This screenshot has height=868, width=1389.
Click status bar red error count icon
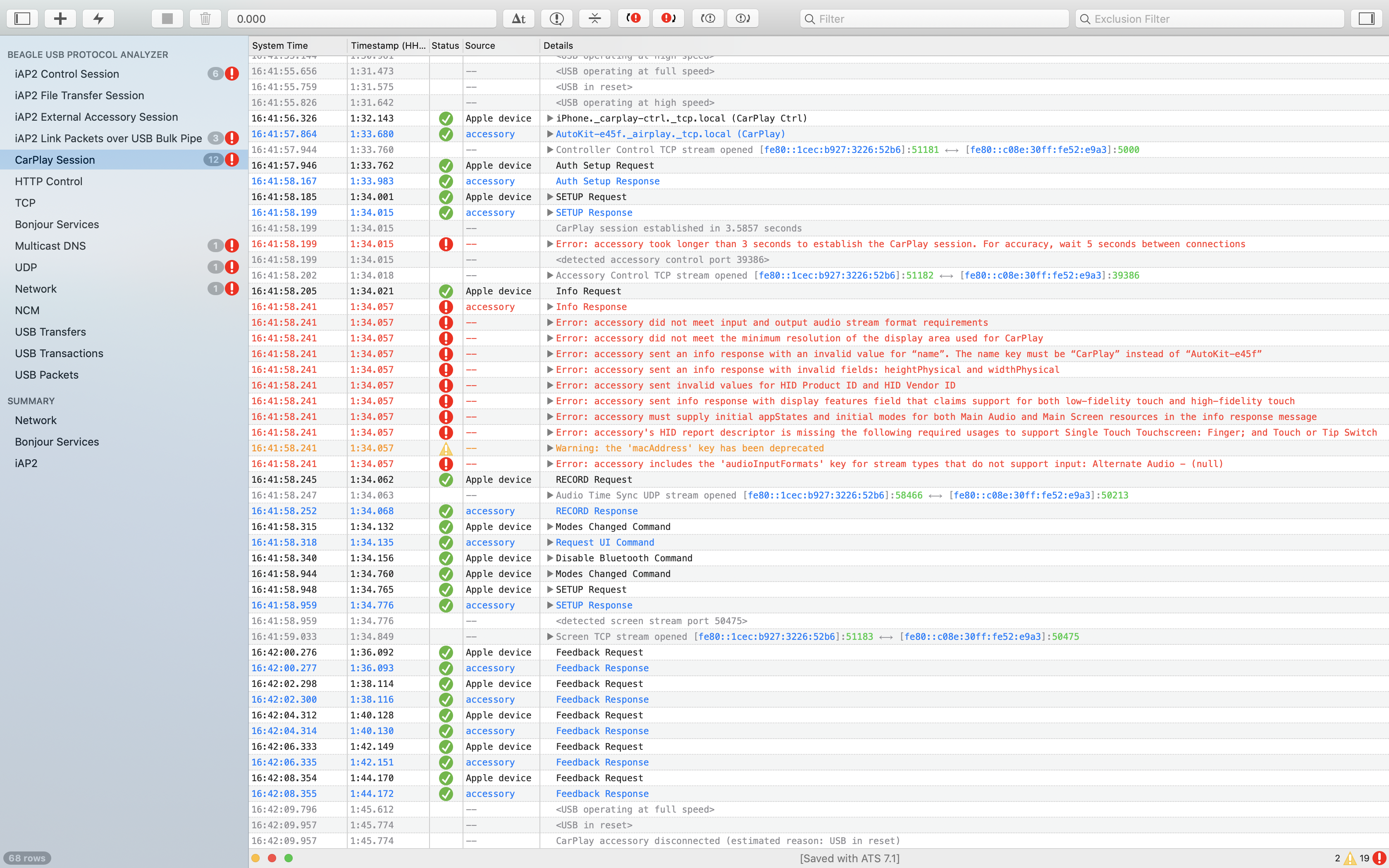[1380, 858]
